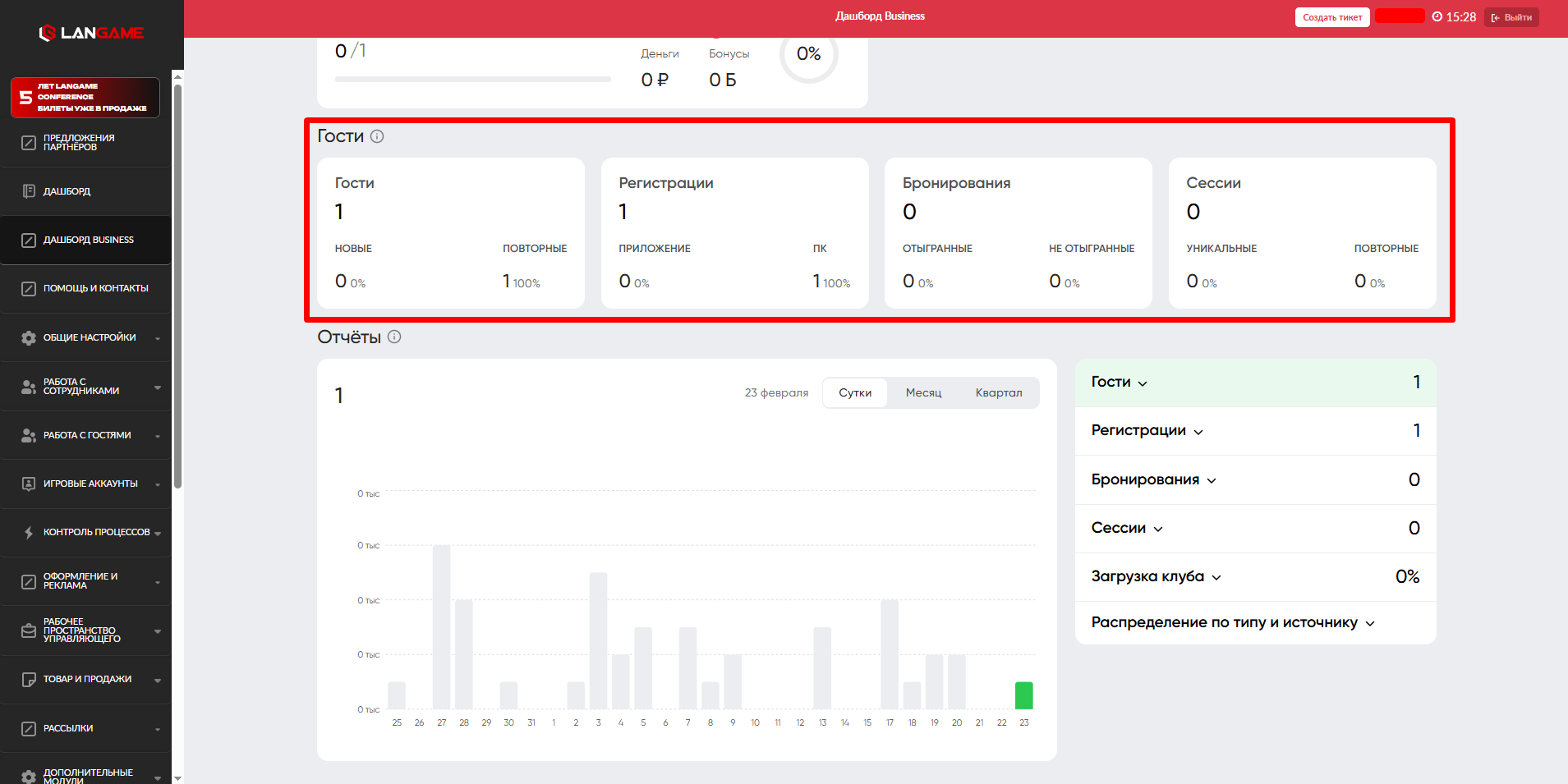Click the info icon beside Отчёты heading
This screenshot has height=784, width=1568.
tap(394, 337)
